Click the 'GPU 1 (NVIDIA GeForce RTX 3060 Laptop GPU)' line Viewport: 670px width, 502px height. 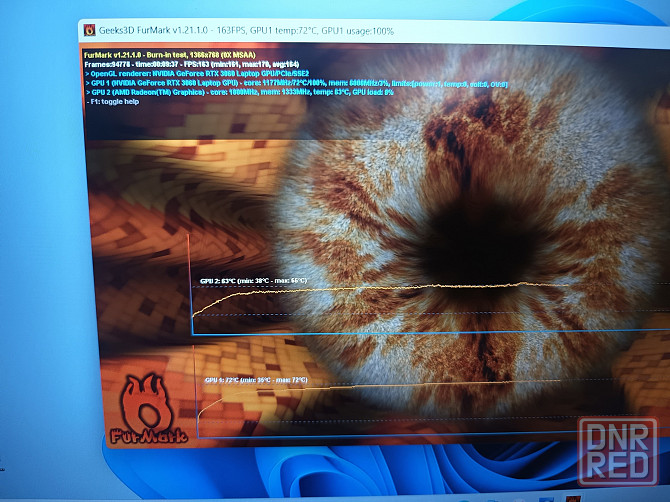click(297, 83)
